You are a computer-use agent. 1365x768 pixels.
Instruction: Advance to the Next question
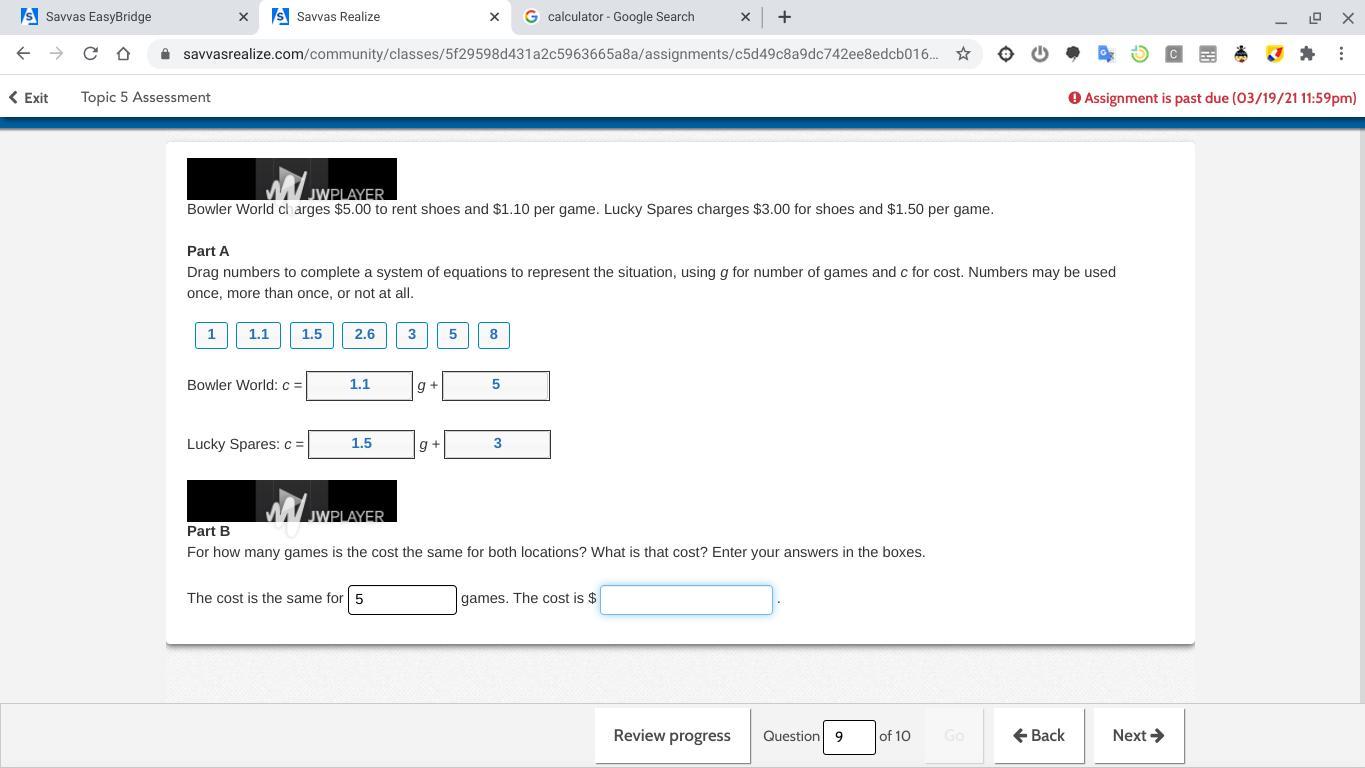1139,736
